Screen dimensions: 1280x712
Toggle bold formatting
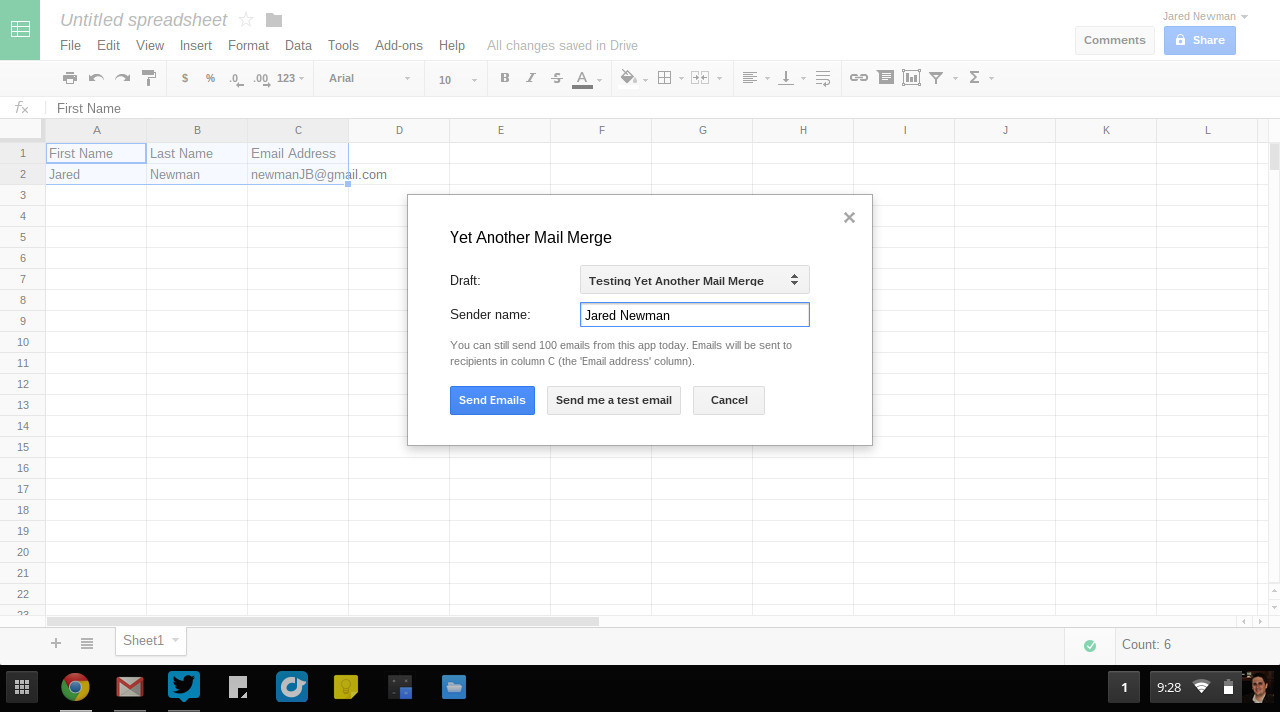coord(504,78)
